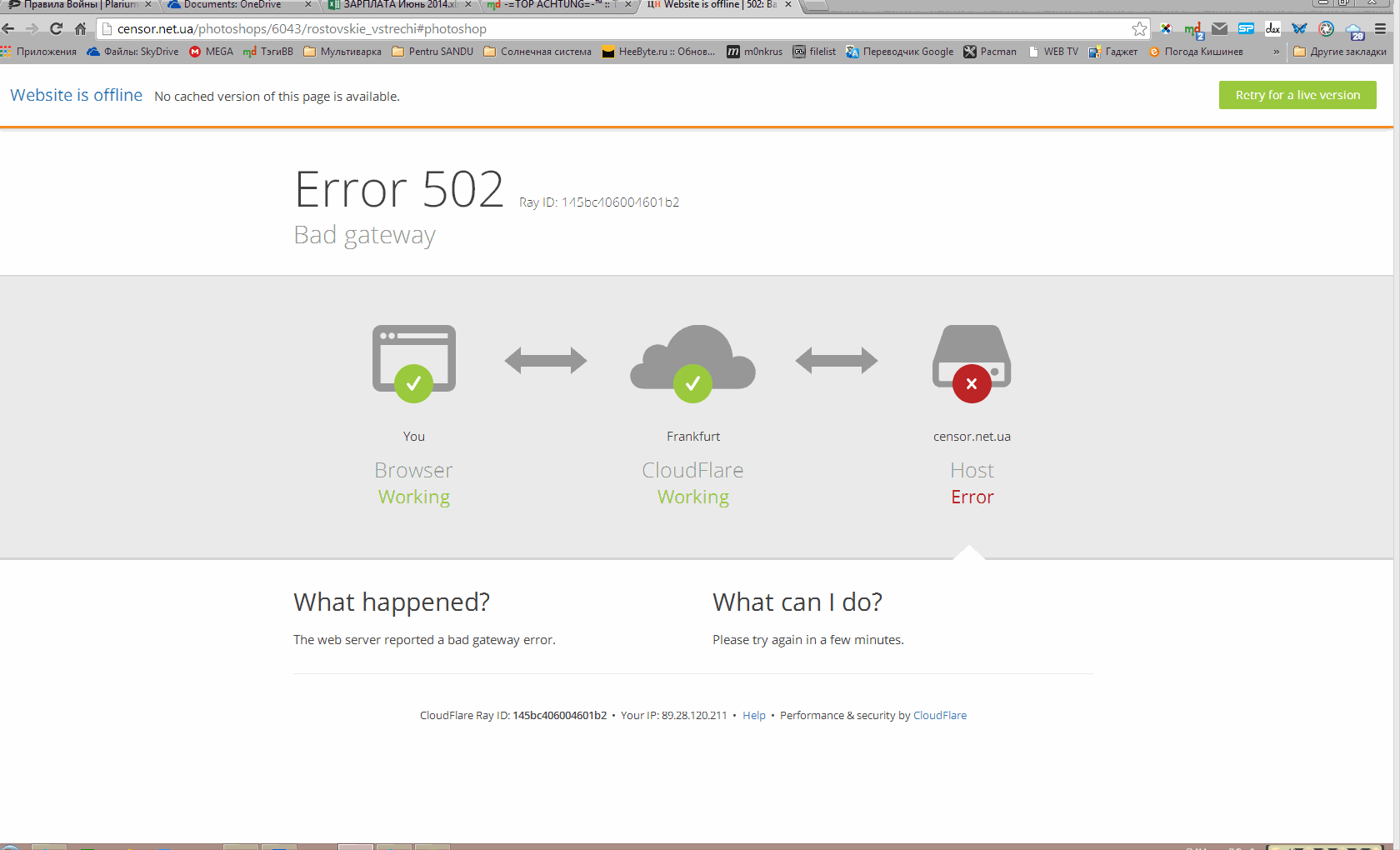Open the Мультиварка bookmark folder

(x=342, y=52)
